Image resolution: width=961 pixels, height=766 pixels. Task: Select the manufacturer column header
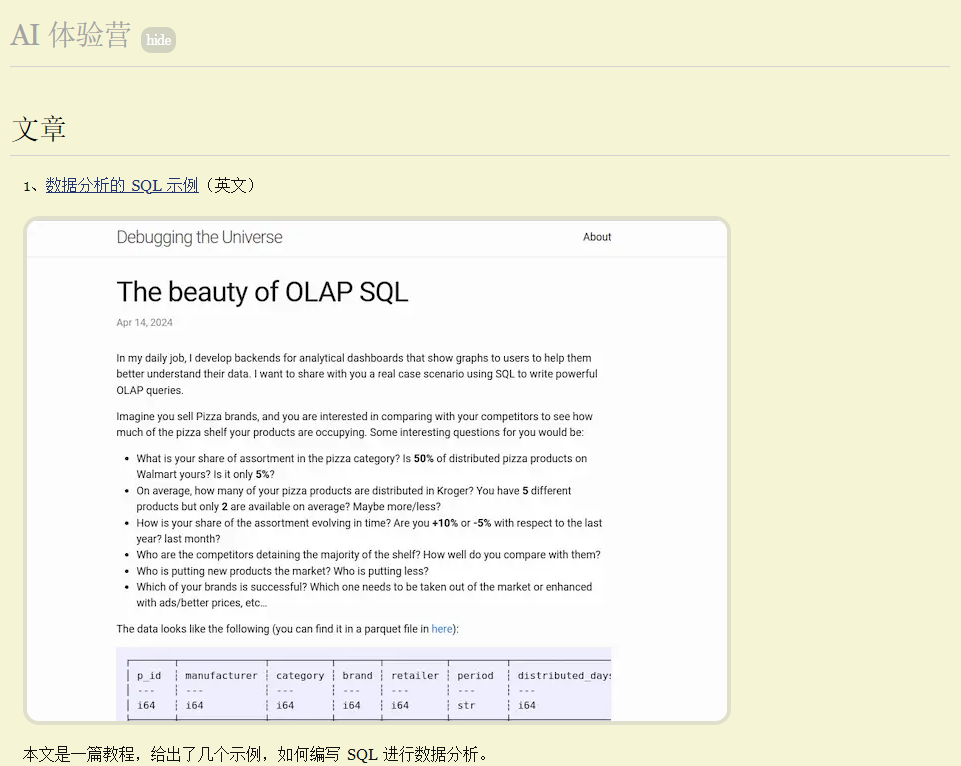221,676
